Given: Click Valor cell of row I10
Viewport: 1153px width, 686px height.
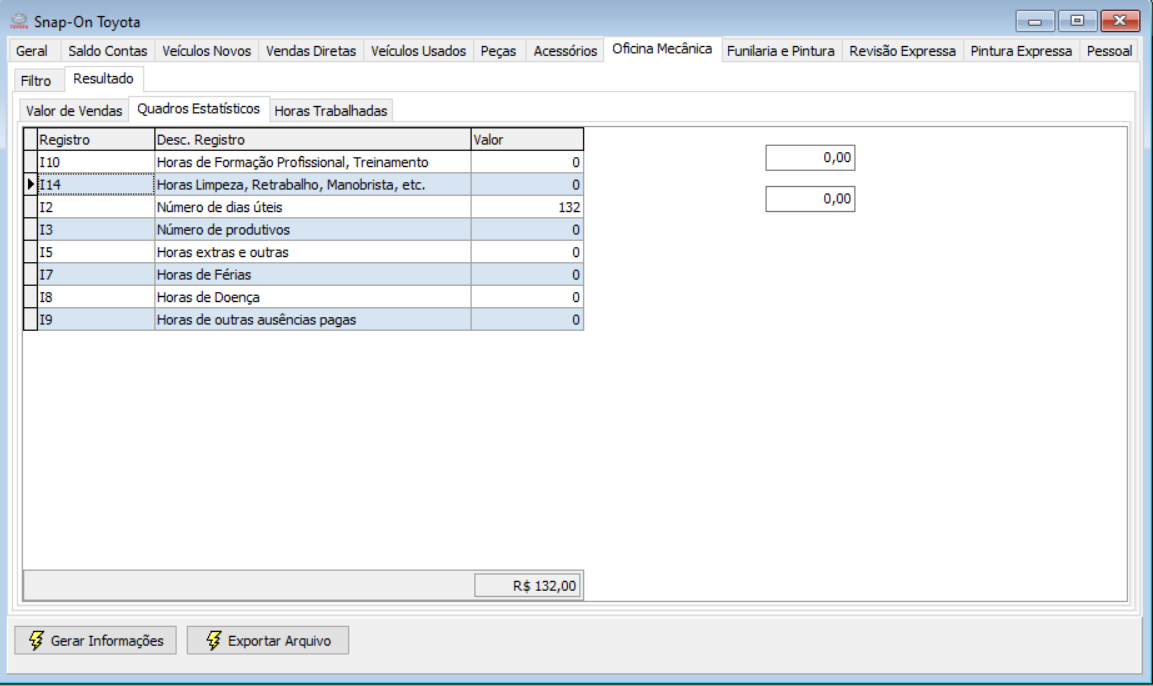Looking at the screenshot, I should (x=527, y=162).
